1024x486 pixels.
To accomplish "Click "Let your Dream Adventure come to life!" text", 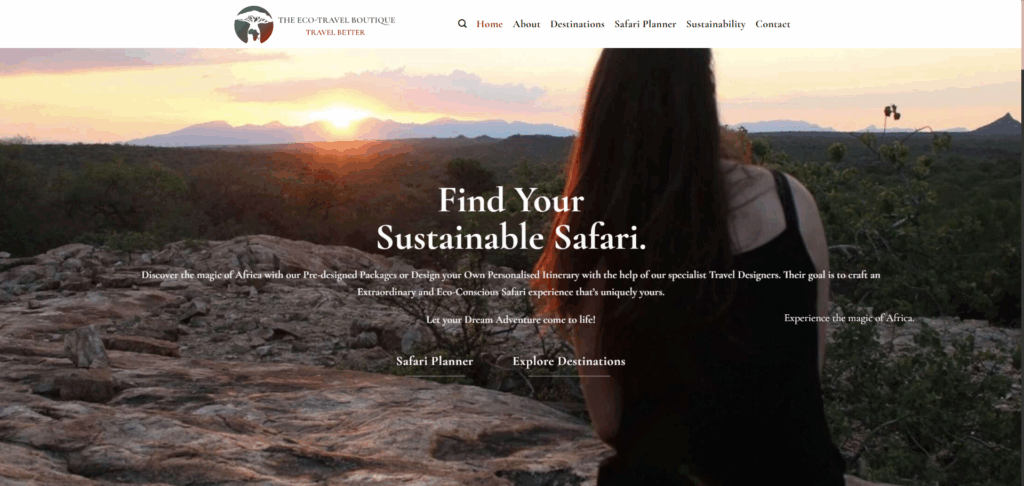I will [x=511, y=319].
